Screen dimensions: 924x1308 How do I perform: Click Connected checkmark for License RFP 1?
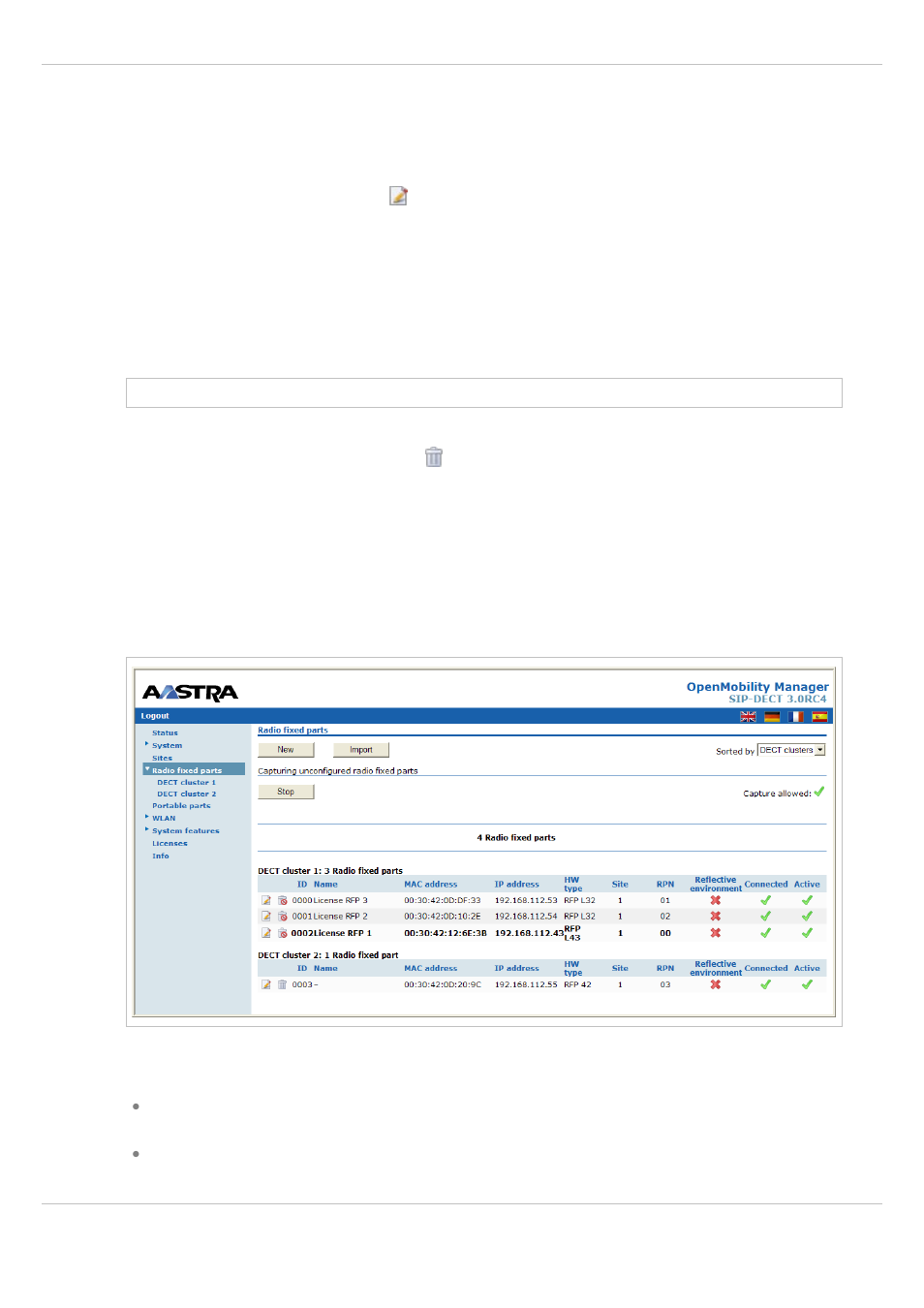pyautogui.click(x=765, y=933)
